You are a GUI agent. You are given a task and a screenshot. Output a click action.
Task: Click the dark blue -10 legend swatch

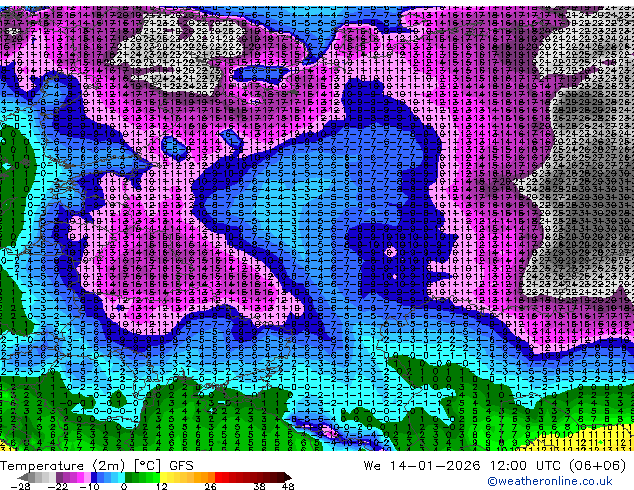(x=94, y=477)
